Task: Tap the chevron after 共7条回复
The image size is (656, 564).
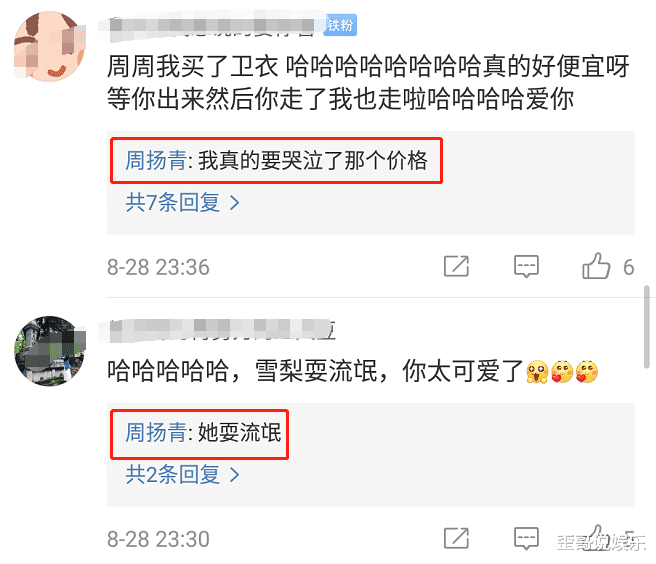Action: pos(235,203)
